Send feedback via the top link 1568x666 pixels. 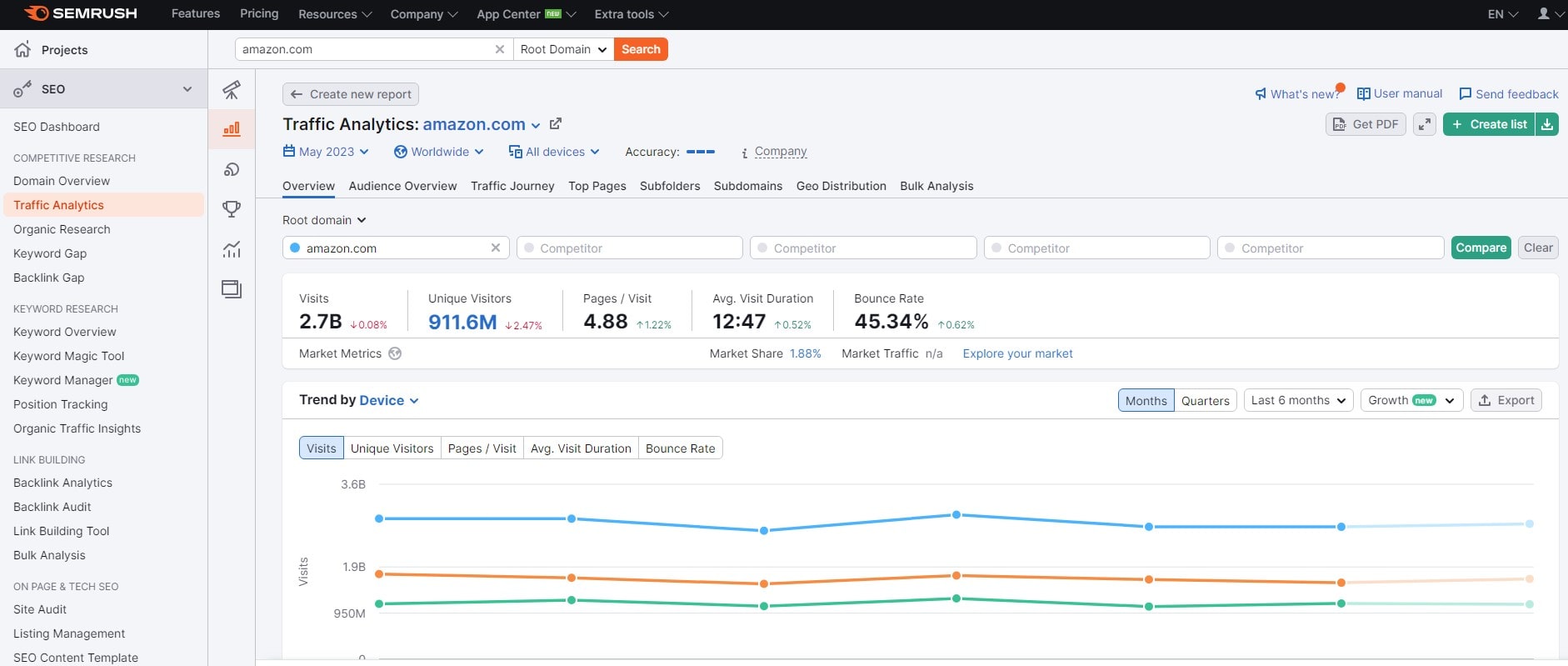click(1509, 94)
